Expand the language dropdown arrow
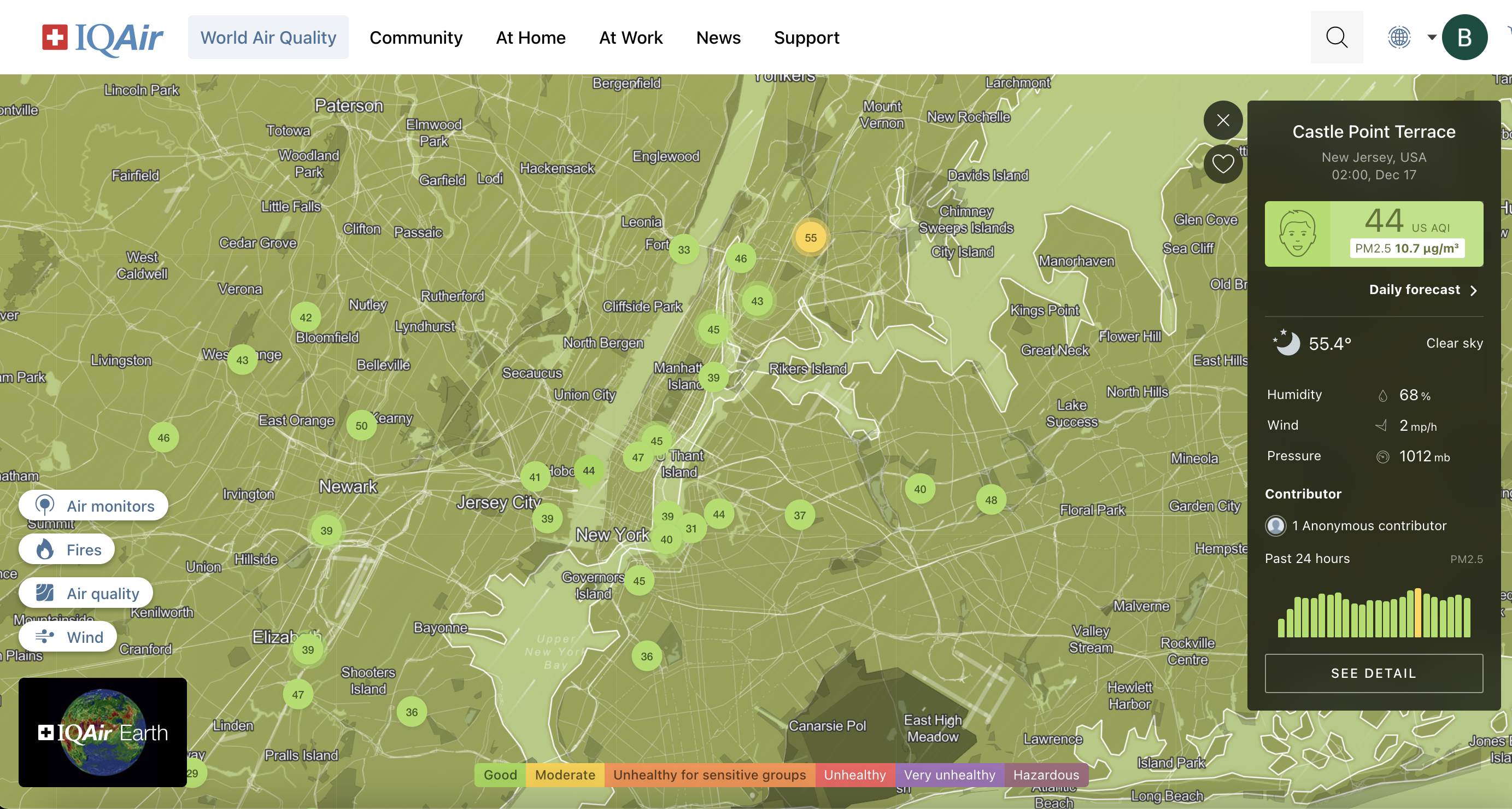1512x809 pixels. pos(1432,37)
